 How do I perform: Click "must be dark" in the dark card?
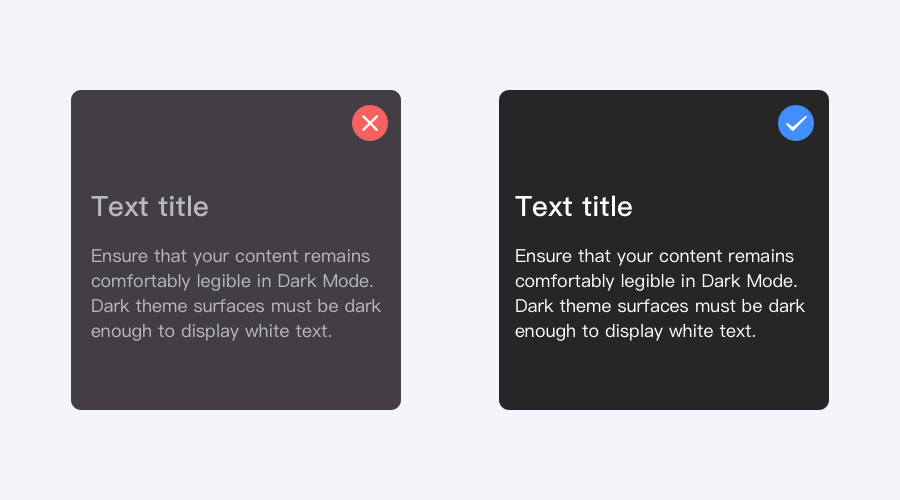coord(750,306)
